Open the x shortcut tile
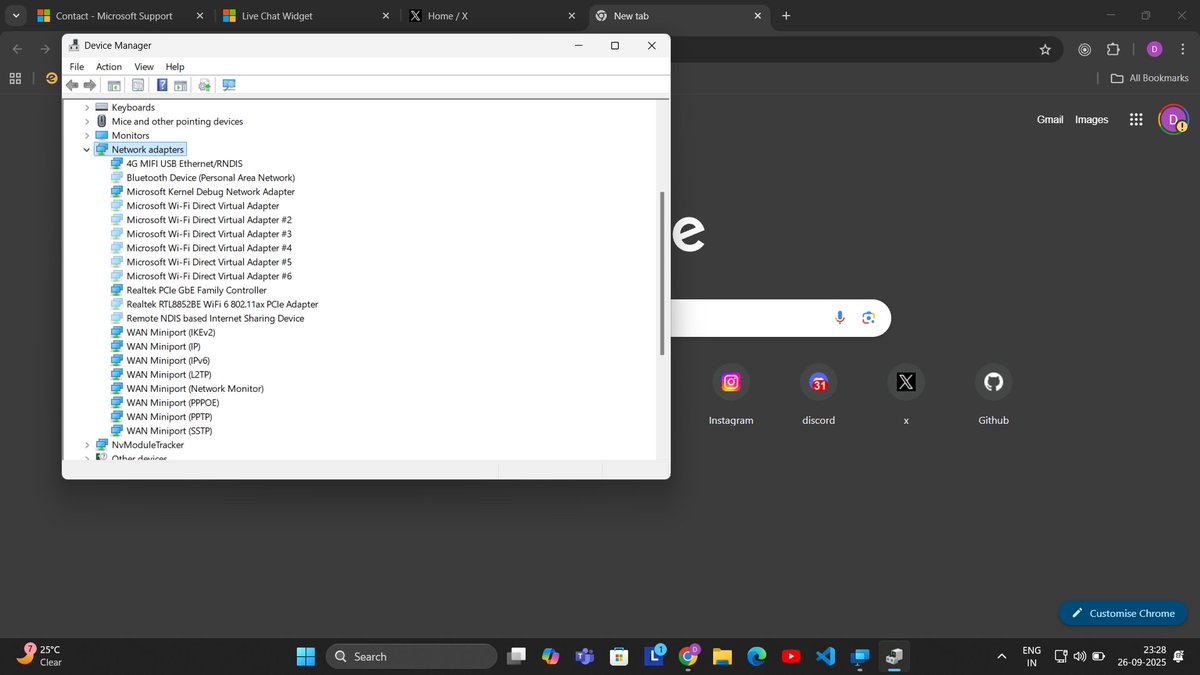 (x=906, y=395)
